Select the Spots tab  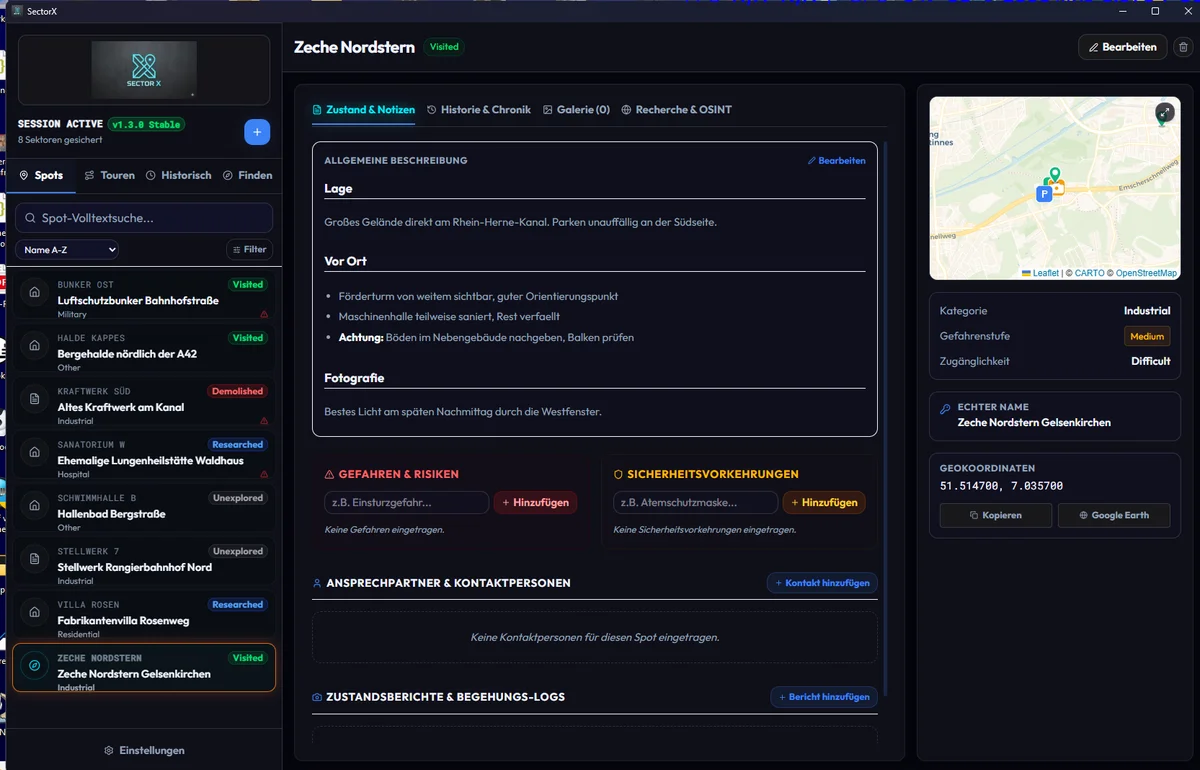41,175
